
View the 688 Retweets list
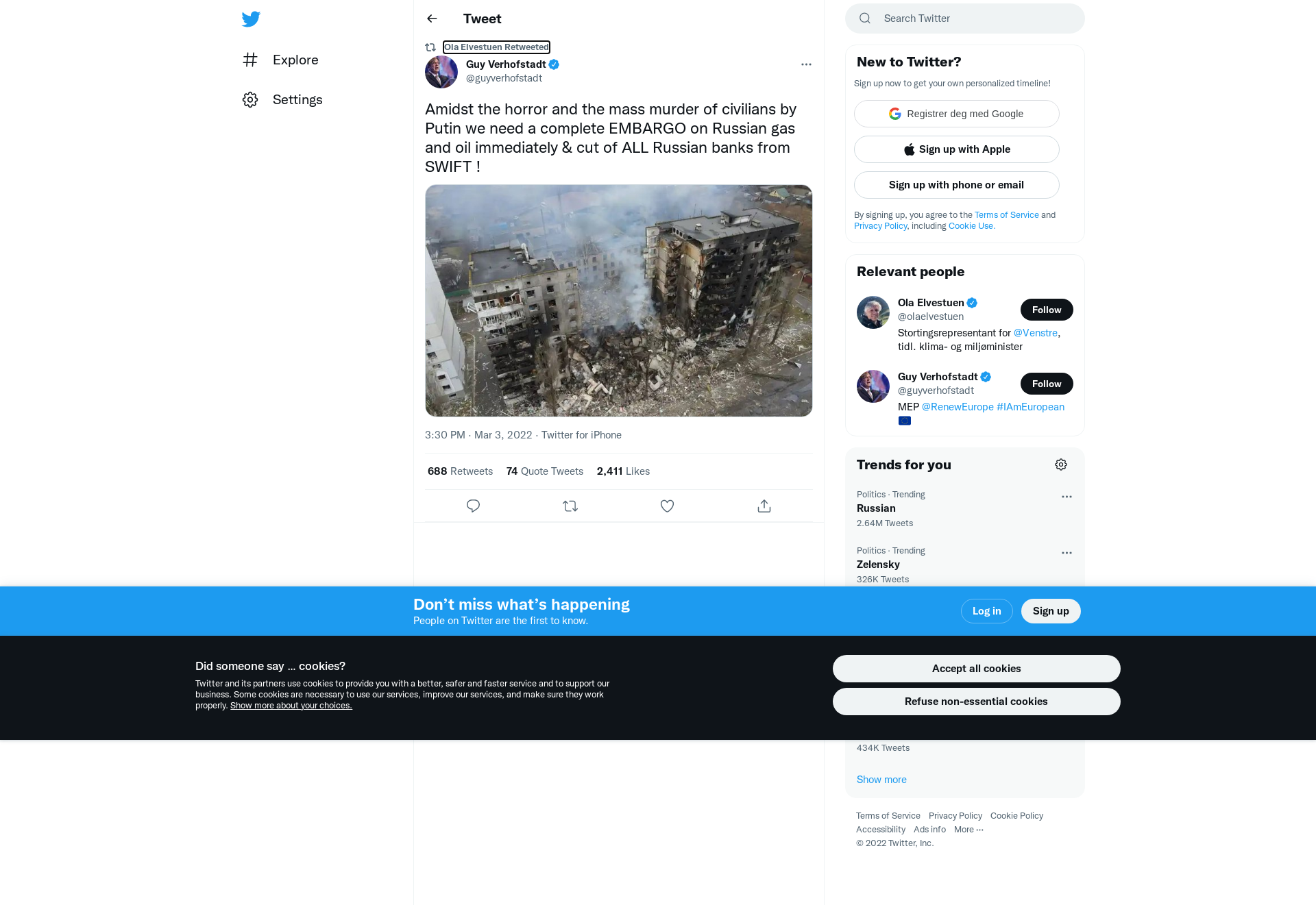tap(460, 471)
